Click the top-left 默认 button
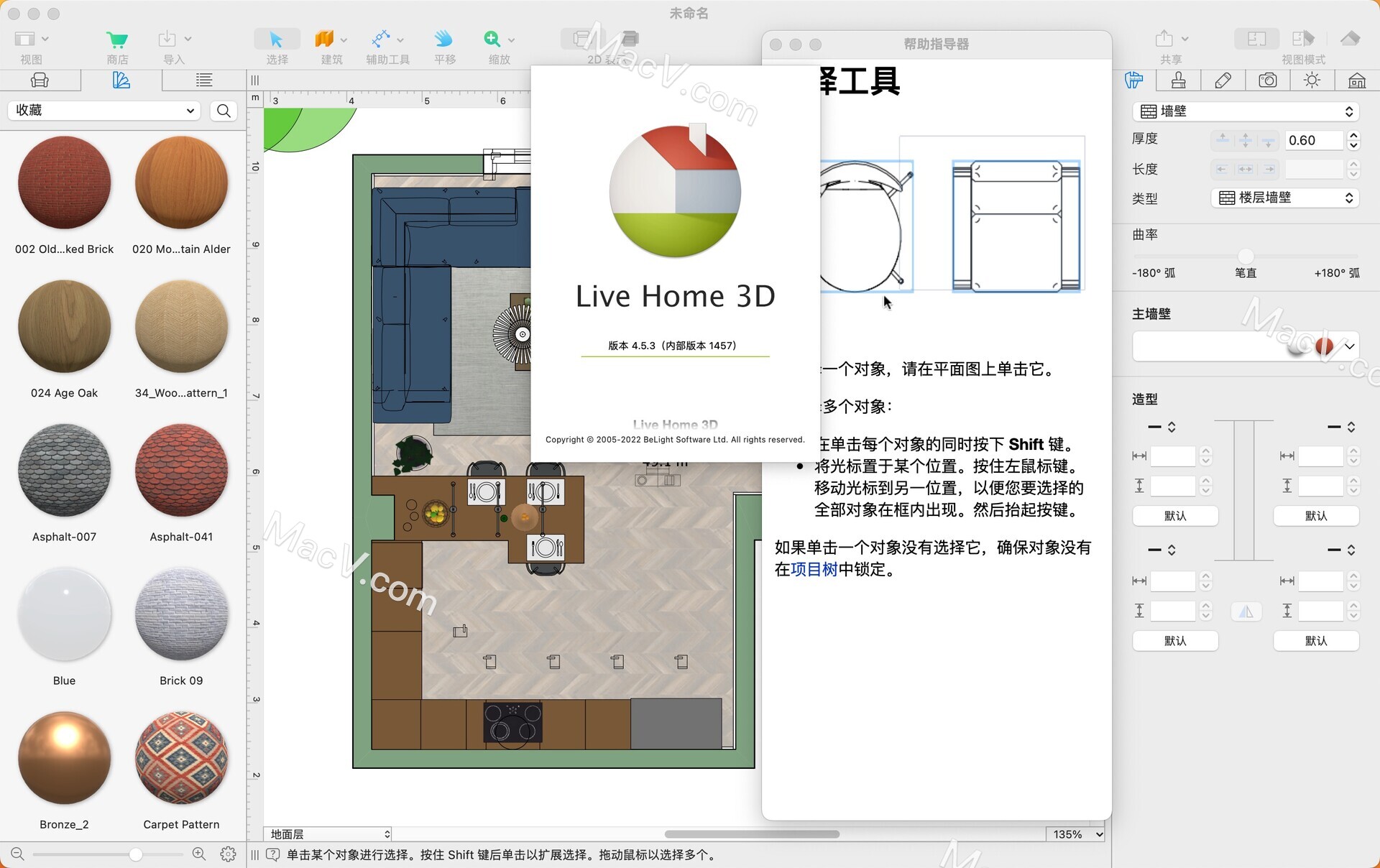Screen dimensions: 1380x868 click(1175, 516)
